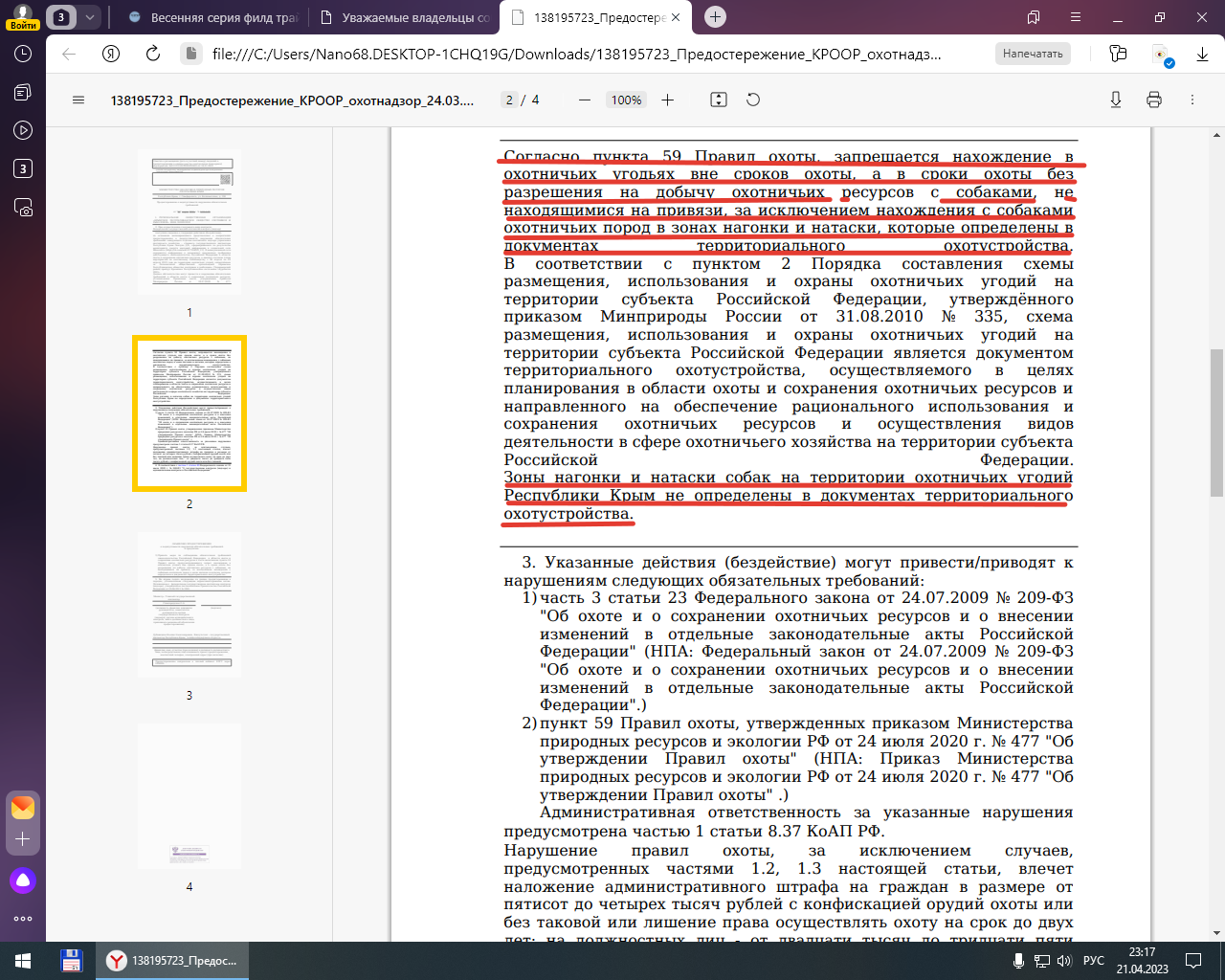Switch to 'Уважаемые владельцы' tab
Viewport: 1225px width, 980px height.
coord(405,17)
